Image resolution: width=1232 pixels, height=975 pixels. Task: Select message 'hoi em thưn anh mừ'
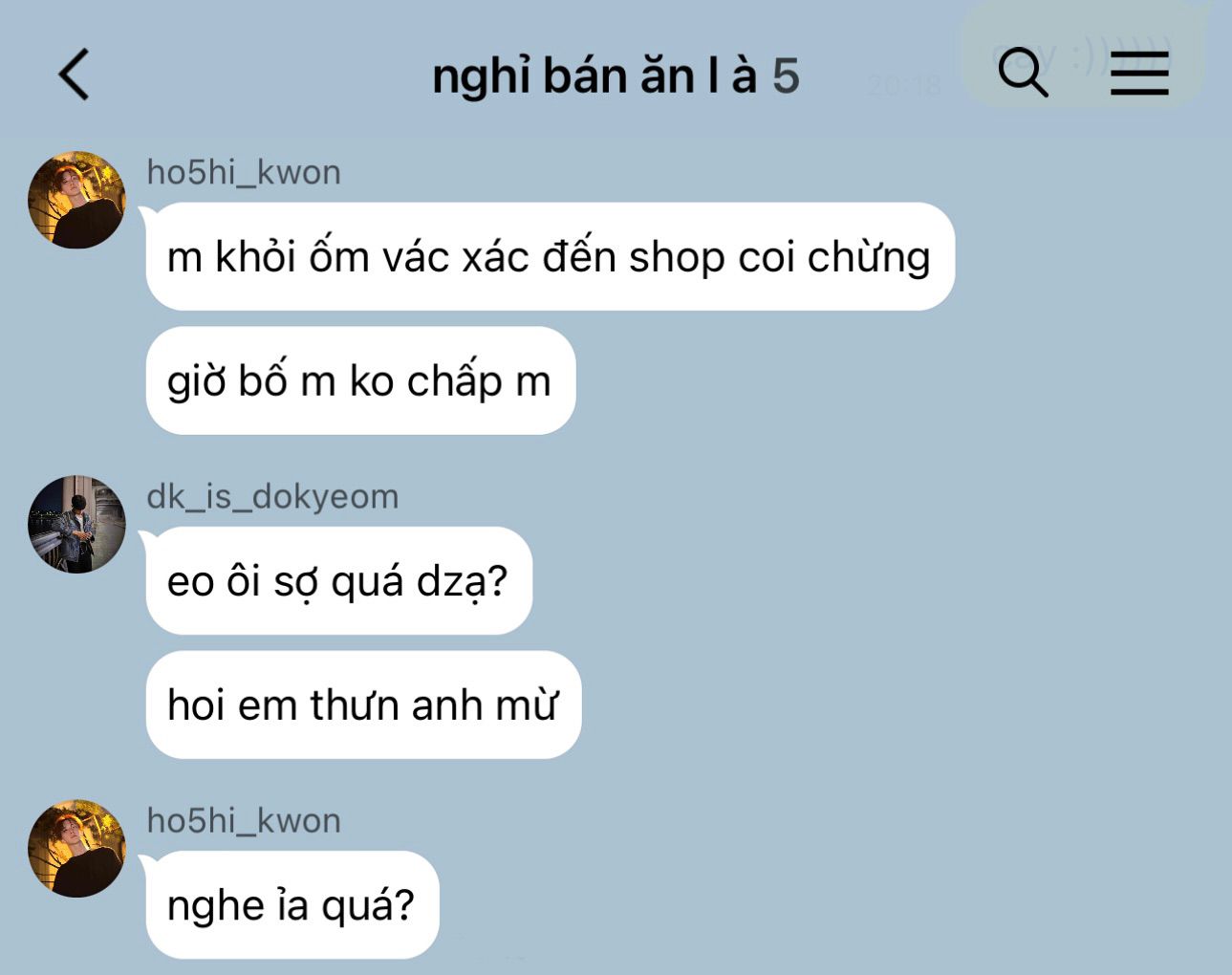[x=363, y=704]
